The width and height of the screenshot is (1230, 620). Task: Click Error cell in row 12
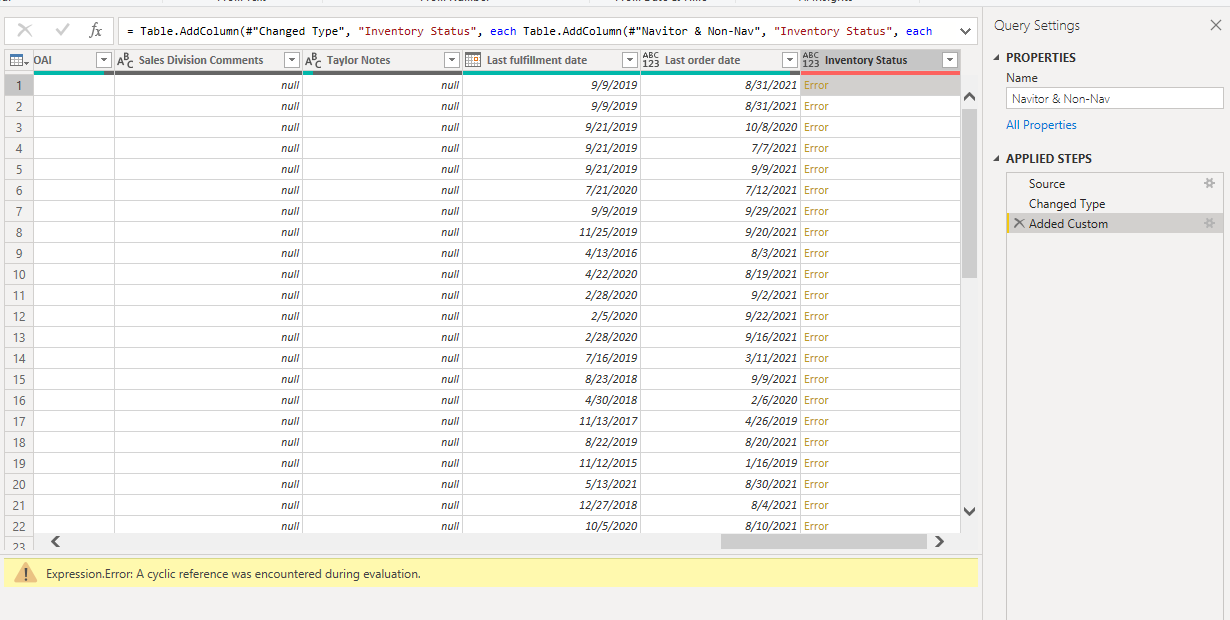click(x=880, y=316)
